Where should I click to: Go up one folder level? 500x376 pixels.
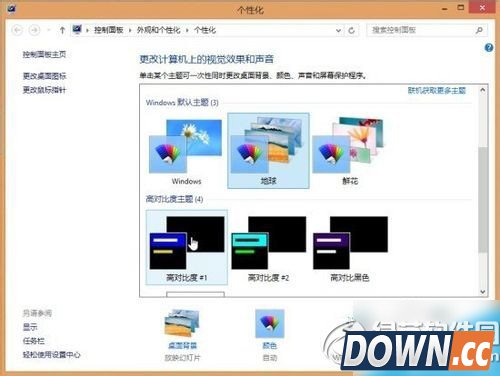(62, 30)
